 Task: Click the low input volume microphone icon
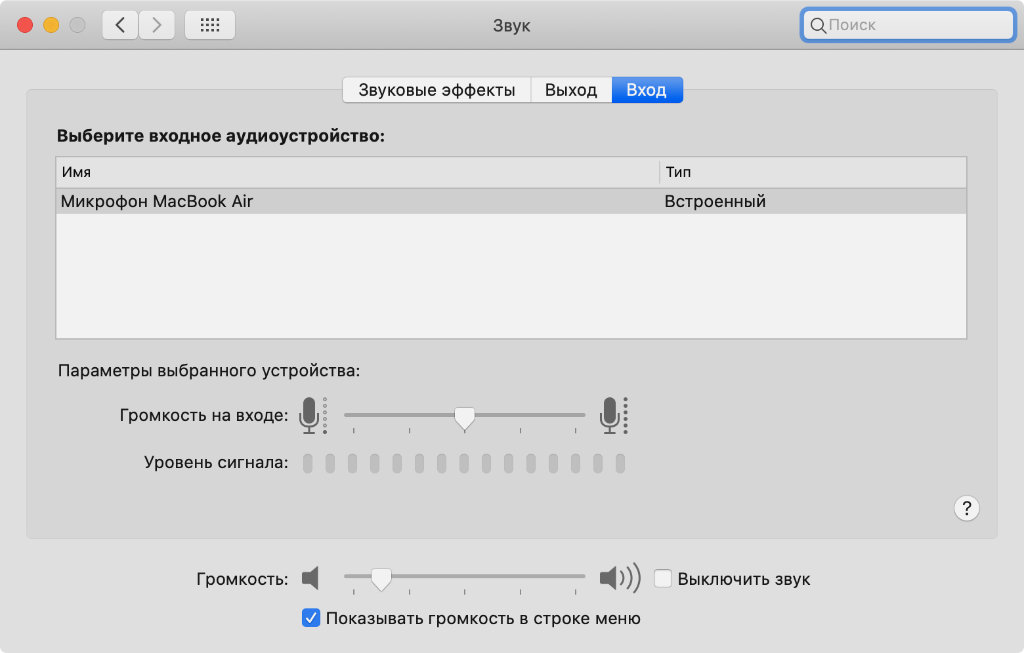312,414
